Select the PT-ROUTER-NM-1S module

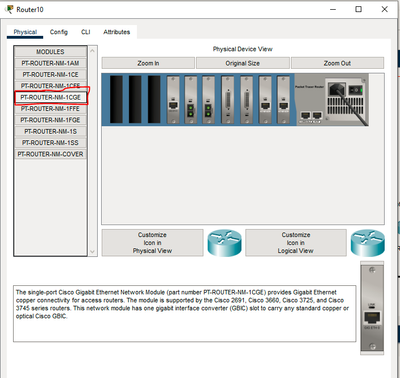(x=50, y=131)
